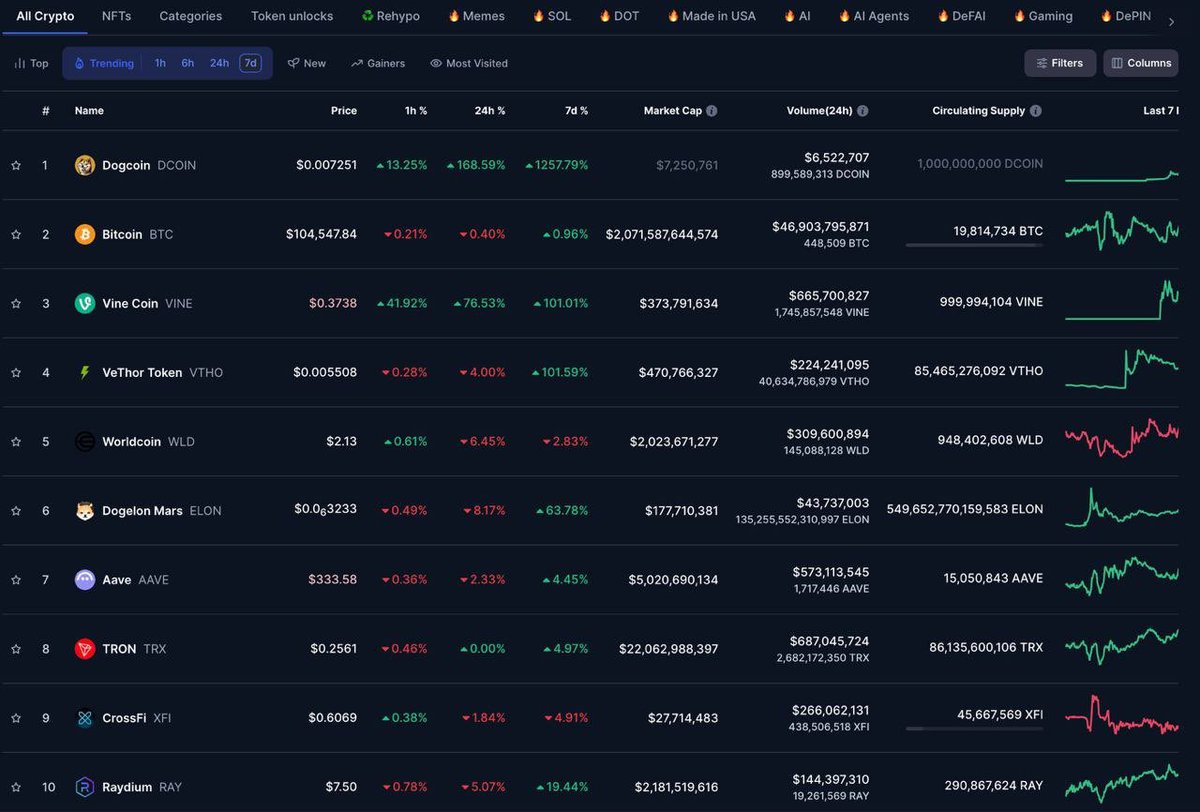The image size is (1200, 812).
Task: Show the Most Visited list
Action: (469, 63)
